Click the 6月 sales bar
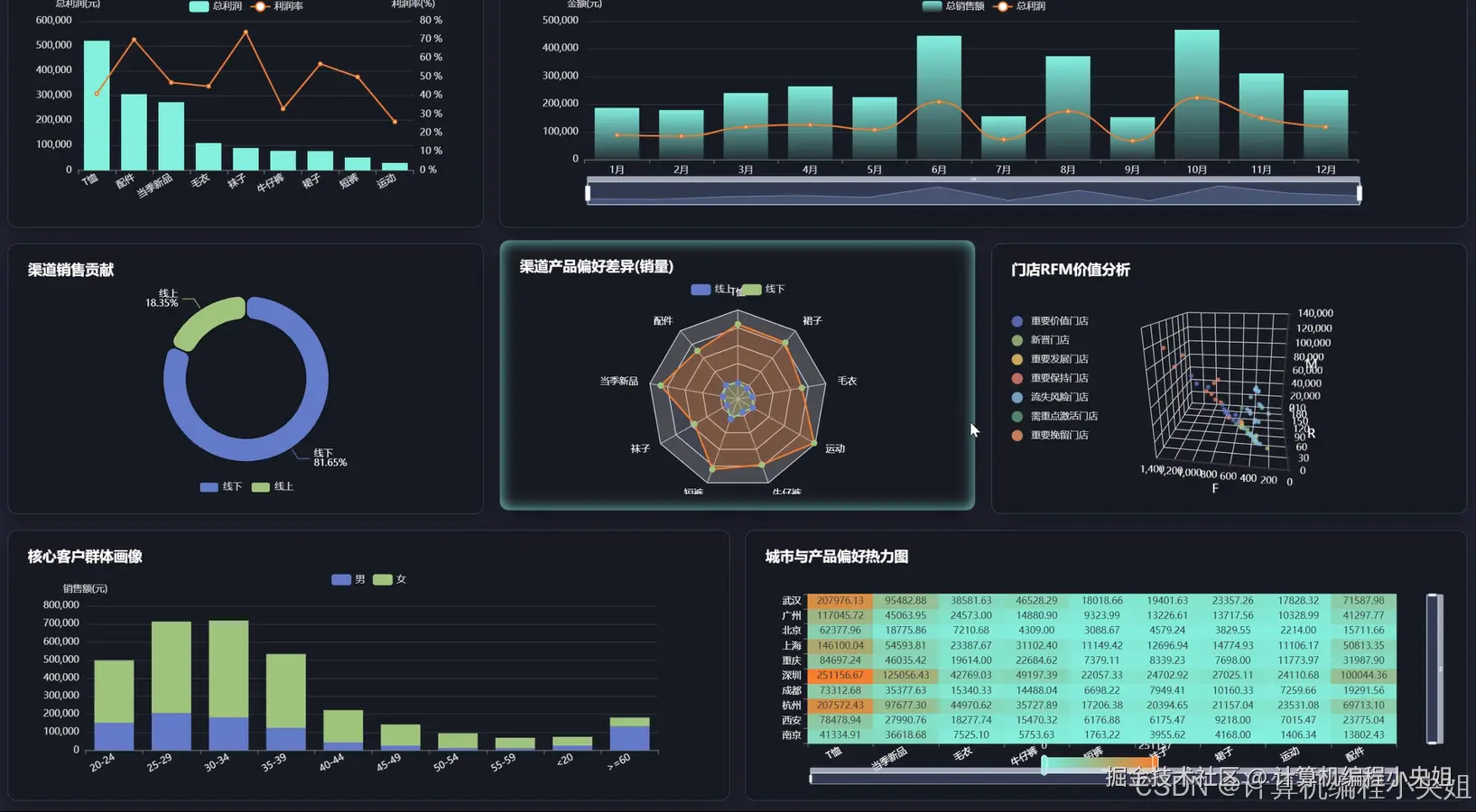This screenshot has height=812, width=1476. click(x=939, y=98)
